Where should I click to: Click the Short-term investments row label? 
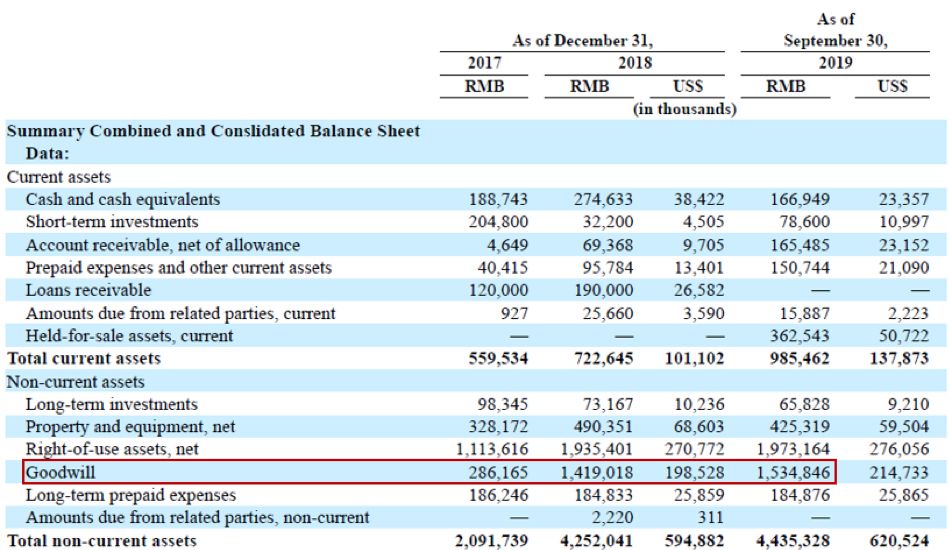[112, 221]
